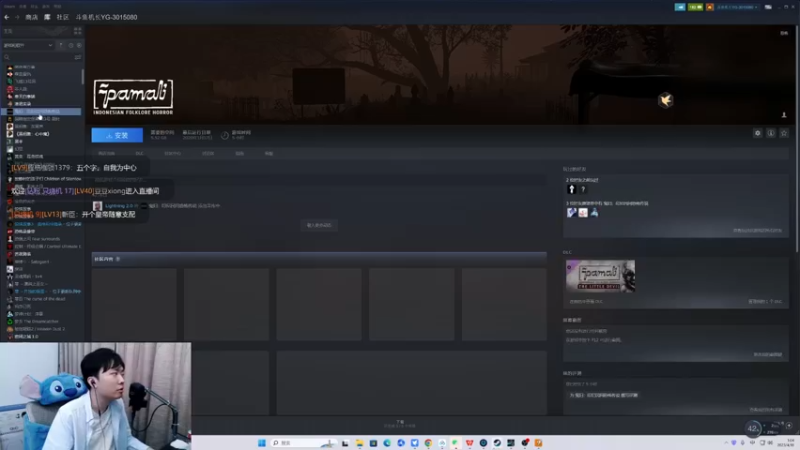Open the 商店页面 store page sub-tab
800x450 pixels.
click(107, 154)
